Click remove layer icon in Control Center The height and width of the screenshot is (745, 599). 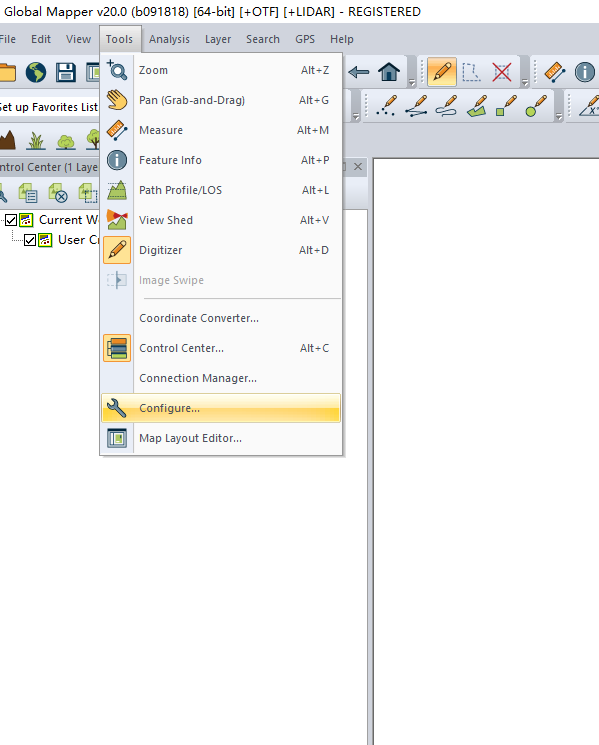pos(58,194)
